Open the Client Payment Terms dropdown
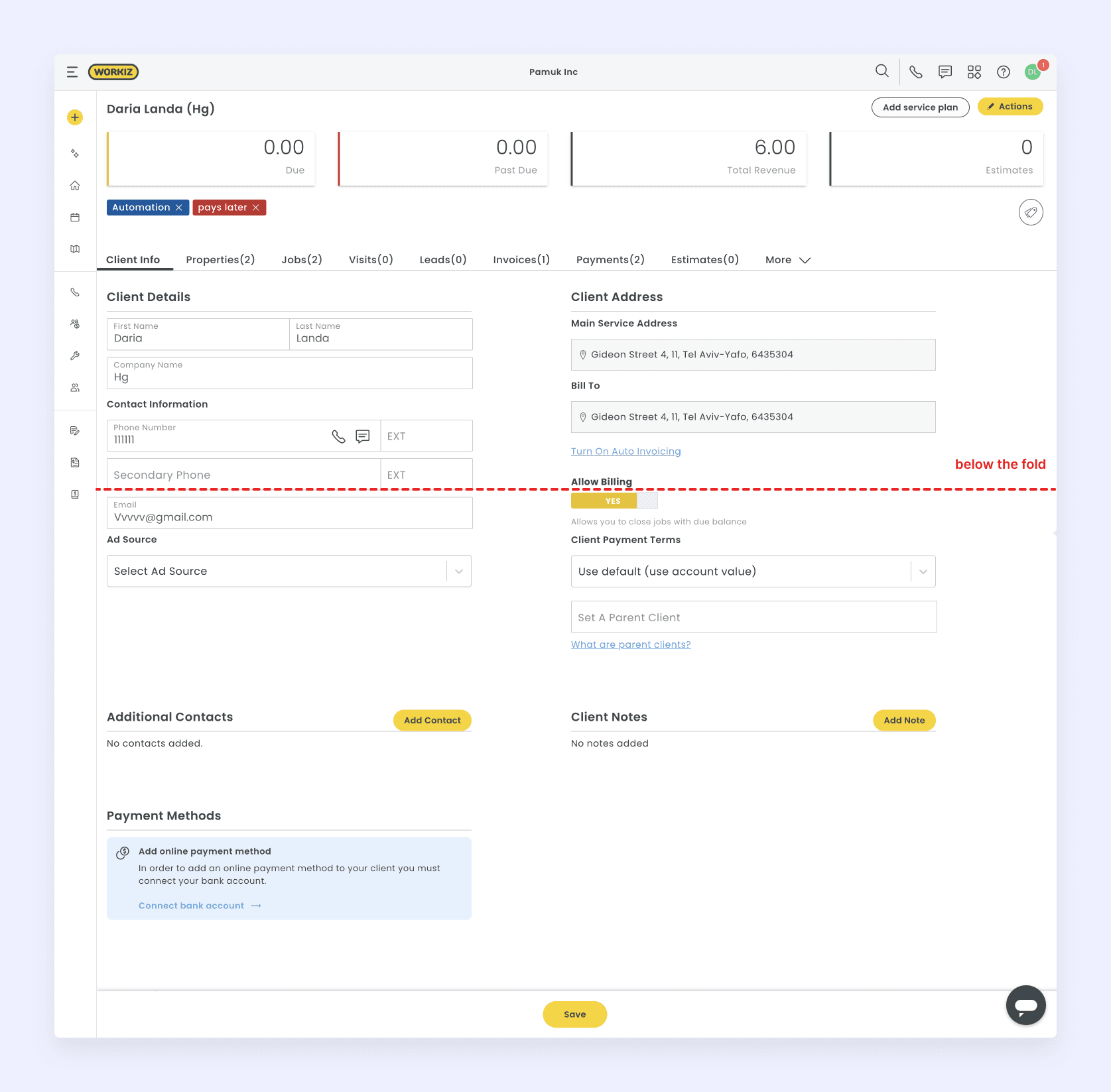 click(x=753, y=572)
